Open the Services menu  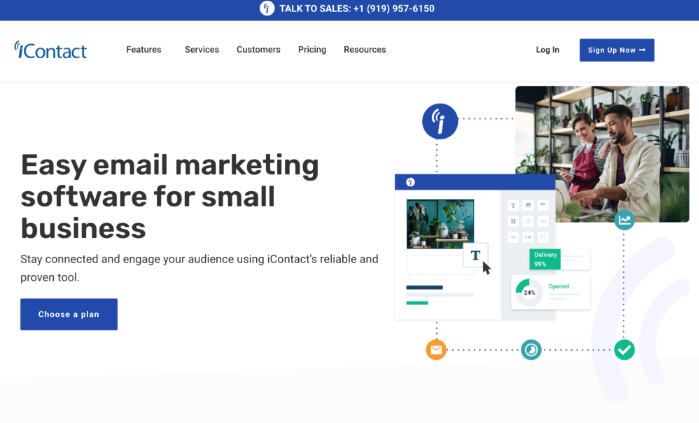click(202, 49)
